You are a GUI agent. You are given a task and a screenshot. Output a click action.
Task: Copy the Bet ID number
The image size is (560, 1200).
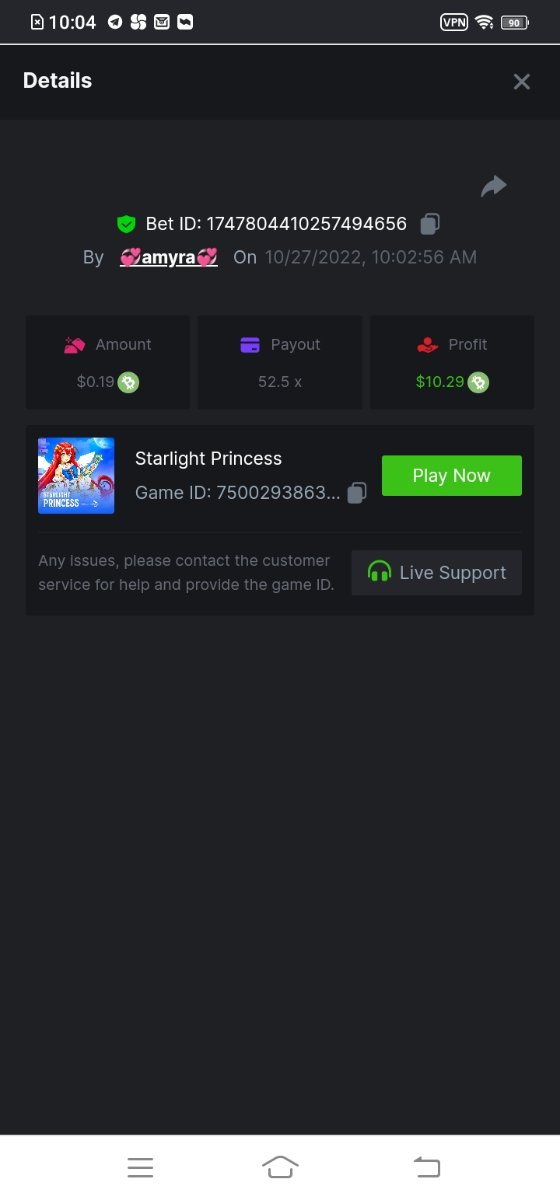pos(430,223)
